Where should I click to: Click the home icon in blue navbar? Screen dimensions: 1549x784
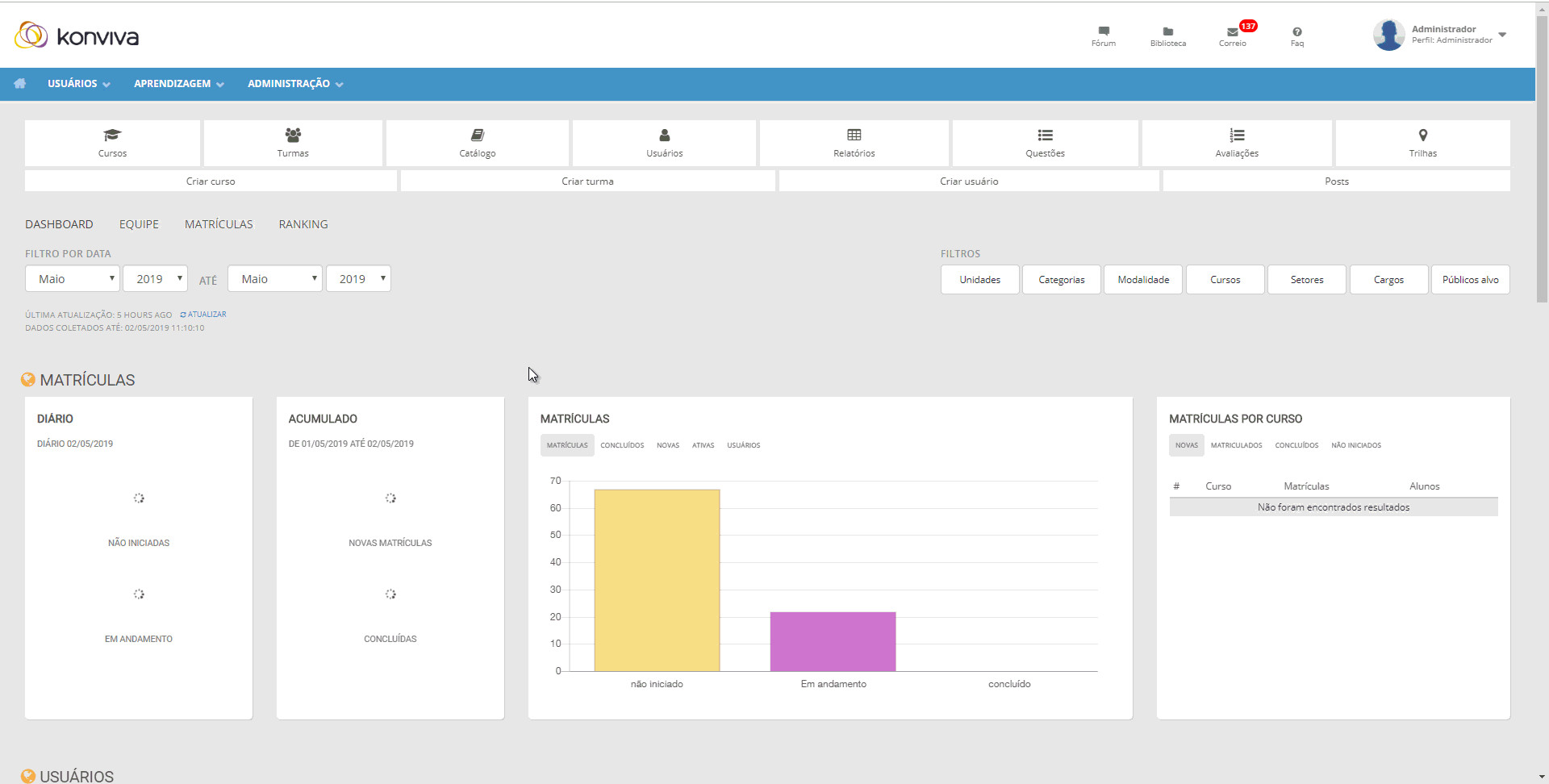tap(20, 84)
